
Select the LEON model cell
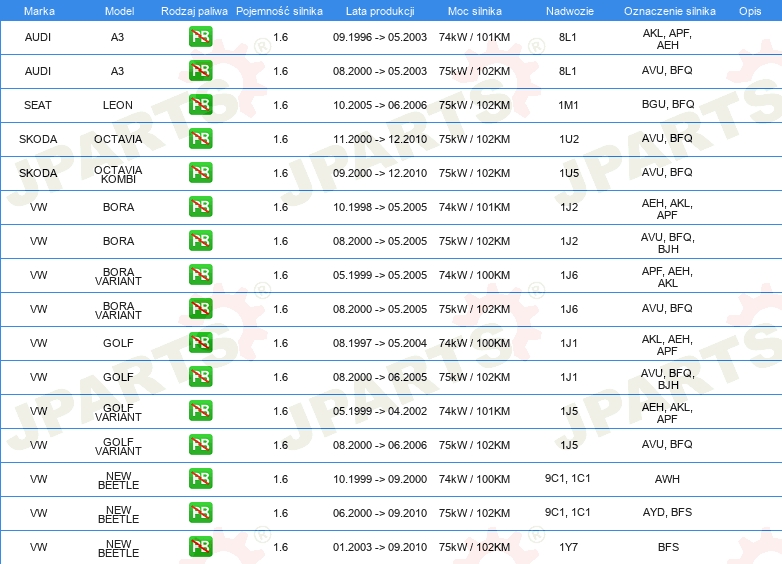(x=118, y=105)
